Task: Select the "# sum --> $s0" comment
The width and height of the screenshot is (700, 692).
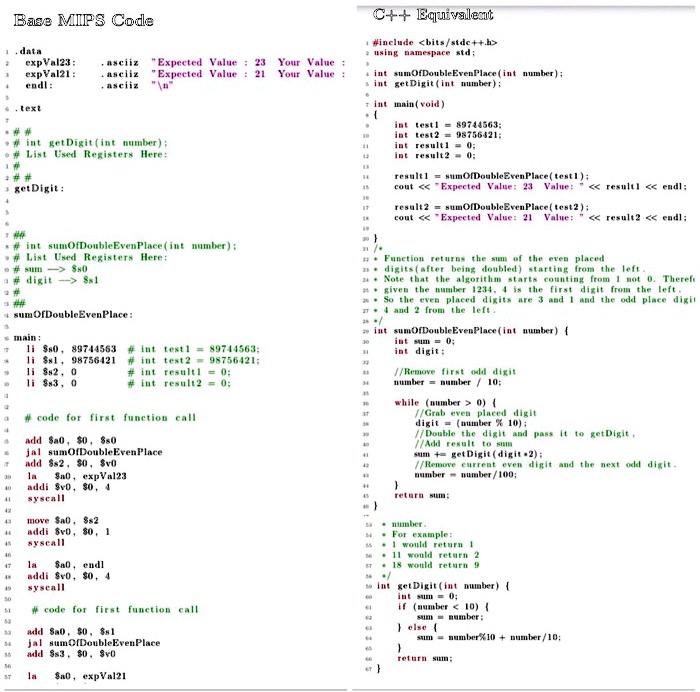Action: point(50,269)
